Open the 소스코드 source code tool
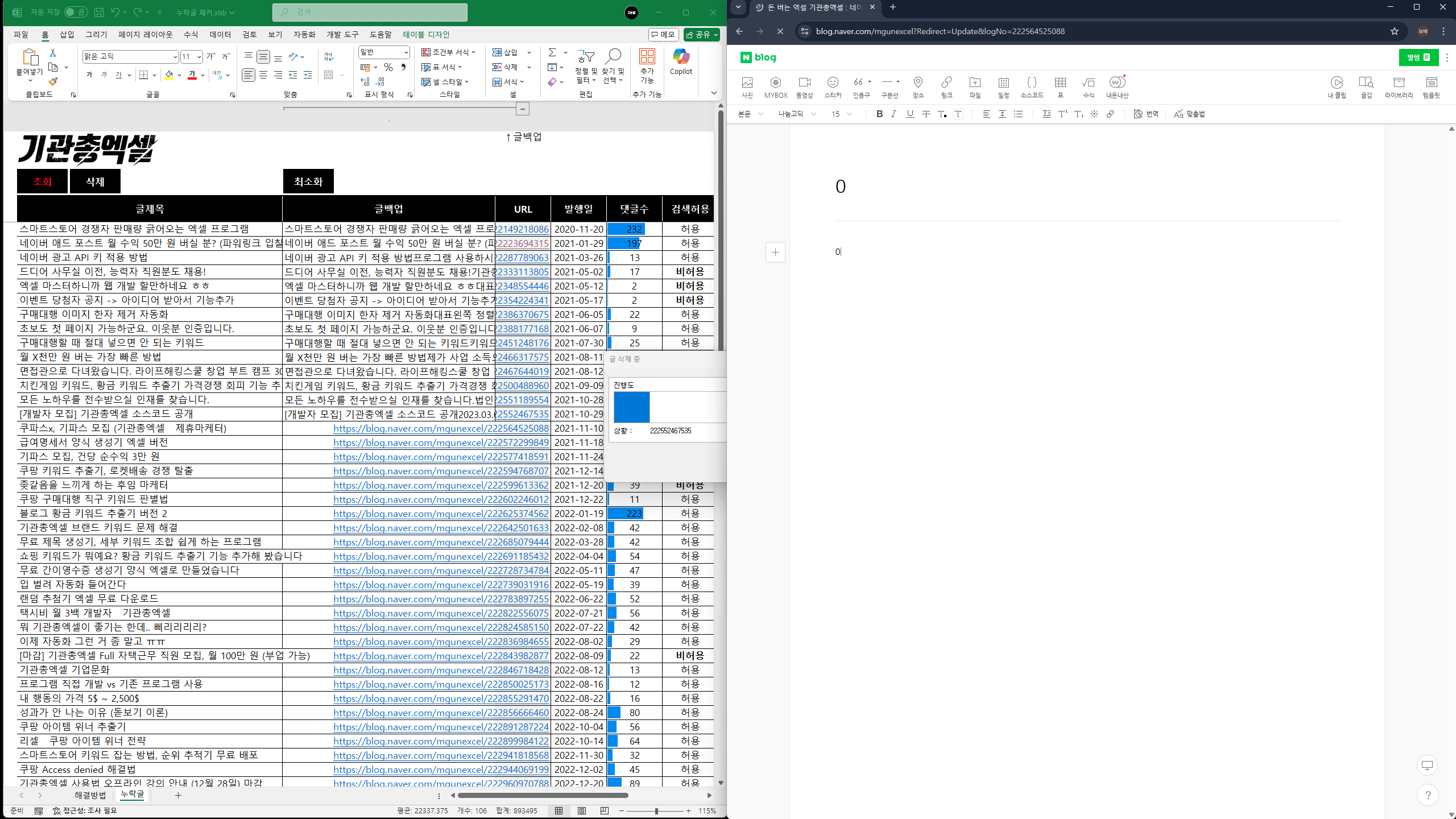1456x819 pixels. coord(1032,86)
